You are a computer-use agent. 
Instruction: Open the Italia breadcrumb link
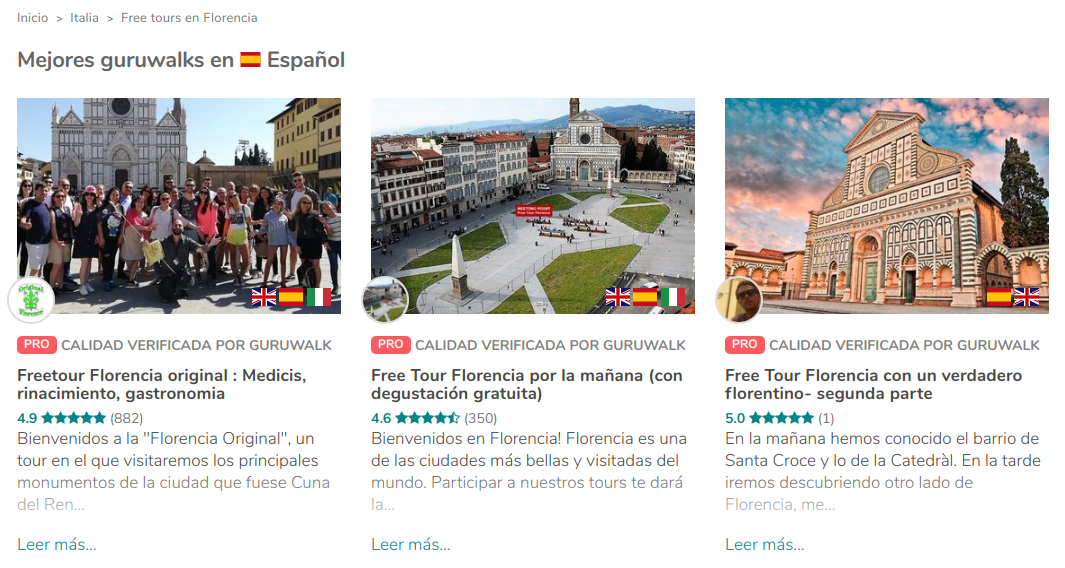tap(84, 18)
